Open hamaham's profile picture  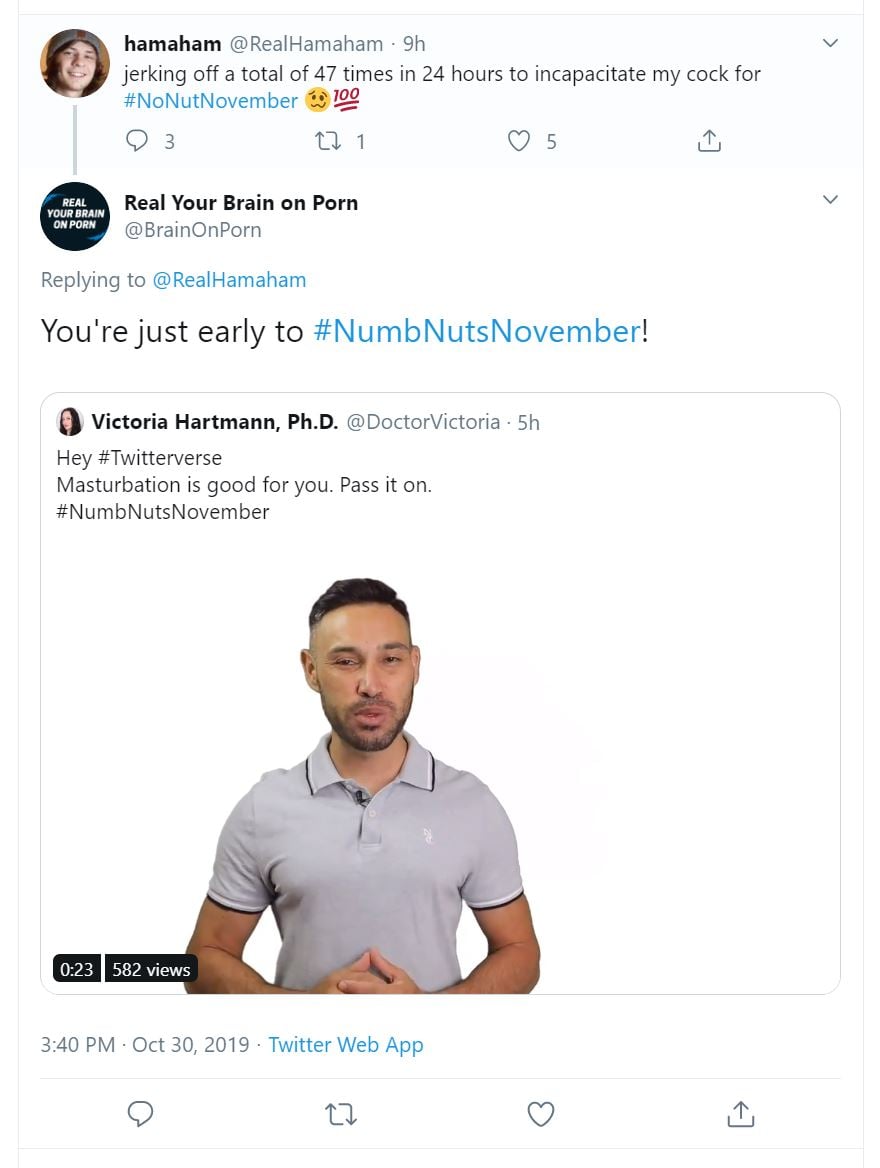click(75, 63)
